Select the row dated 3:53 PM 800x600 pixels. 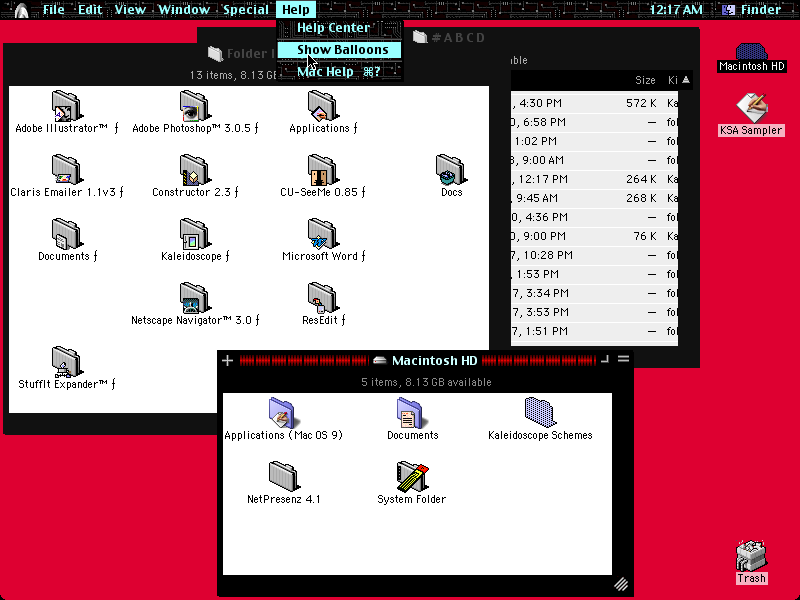coord(594,312)
